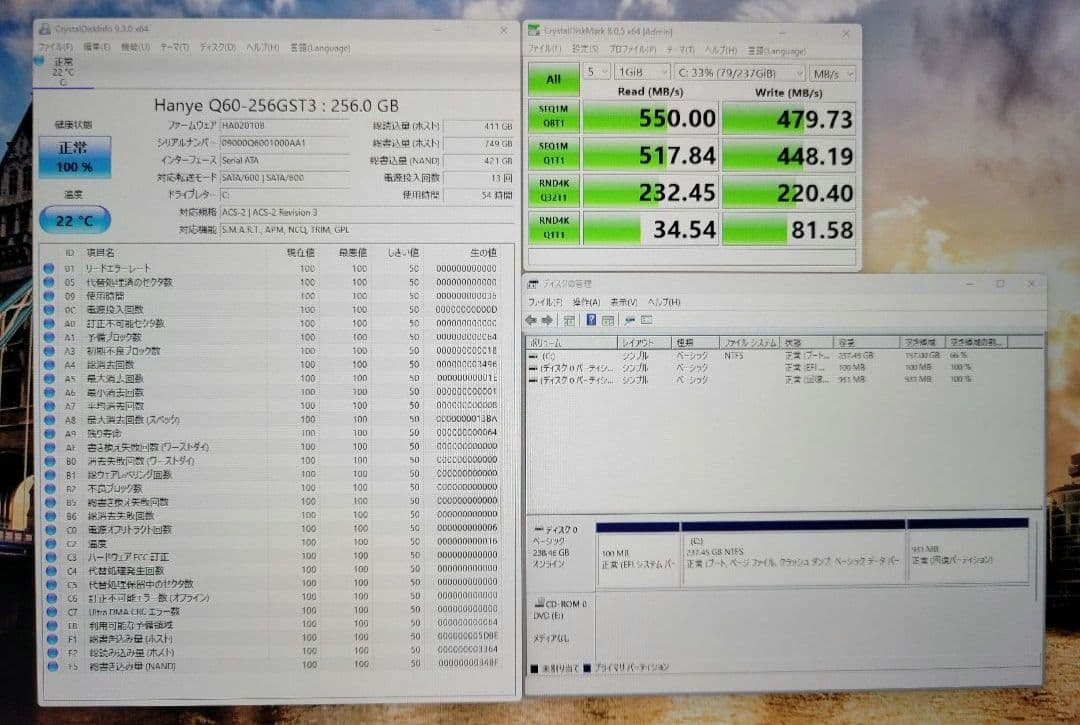Screen dimensions: 1080x725
Task: Open the test size dropdown showing 1GiB
Action: [641, 72]
